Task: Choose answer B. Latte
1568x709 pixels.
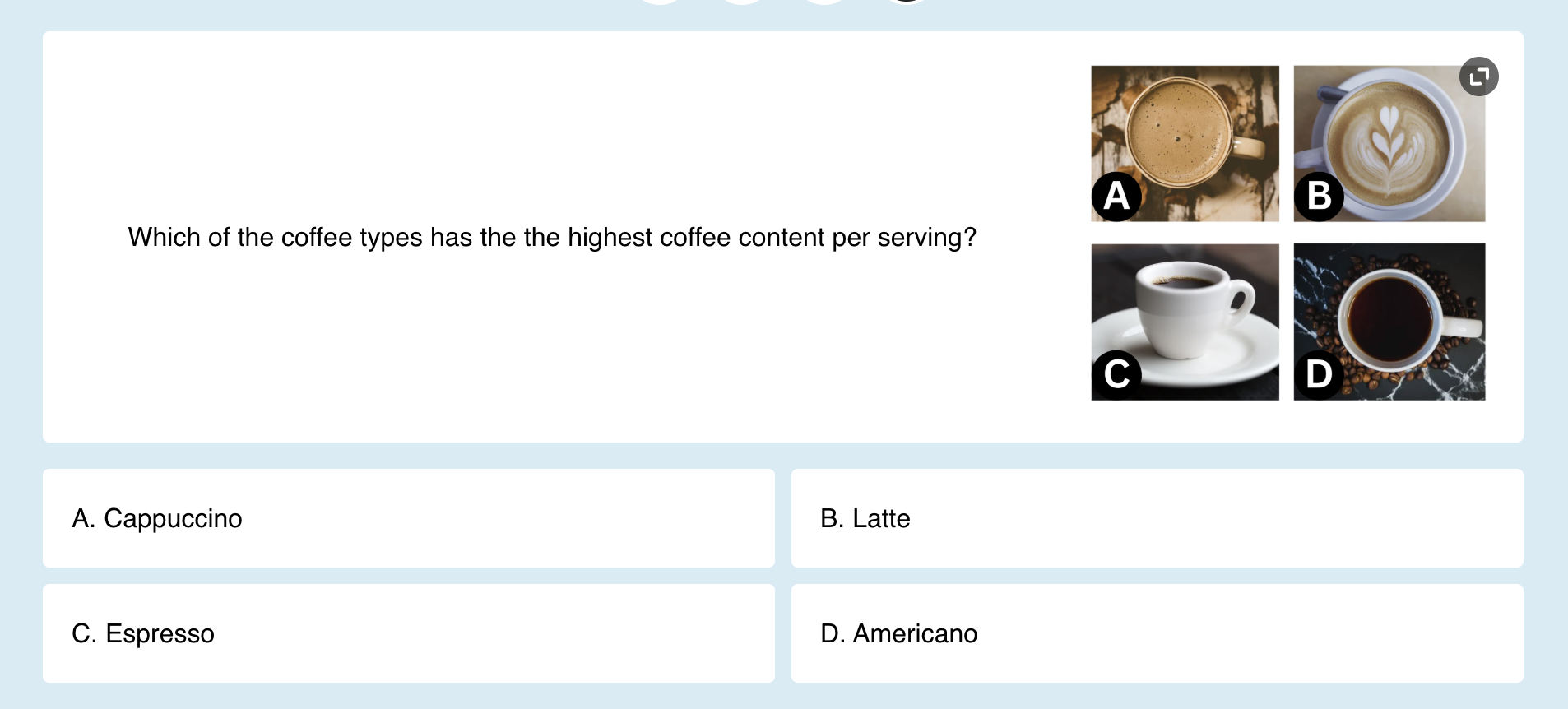Action: click(x=1157, y=518)
